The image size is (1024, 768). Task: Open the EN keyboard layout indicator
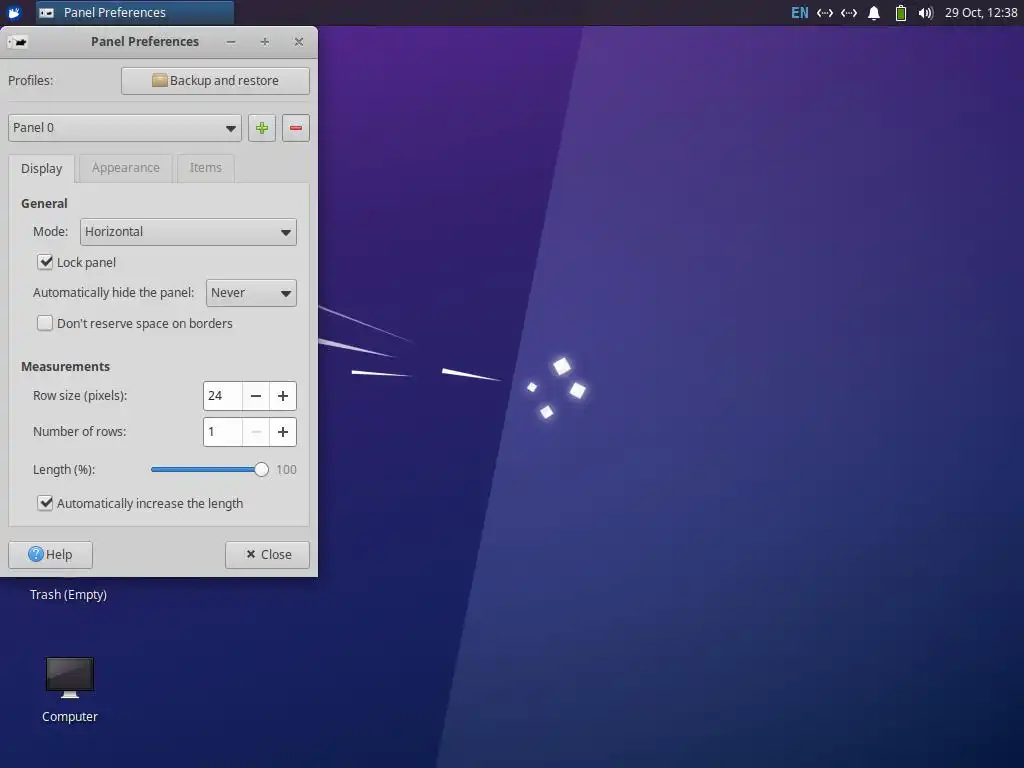[799, 12]
